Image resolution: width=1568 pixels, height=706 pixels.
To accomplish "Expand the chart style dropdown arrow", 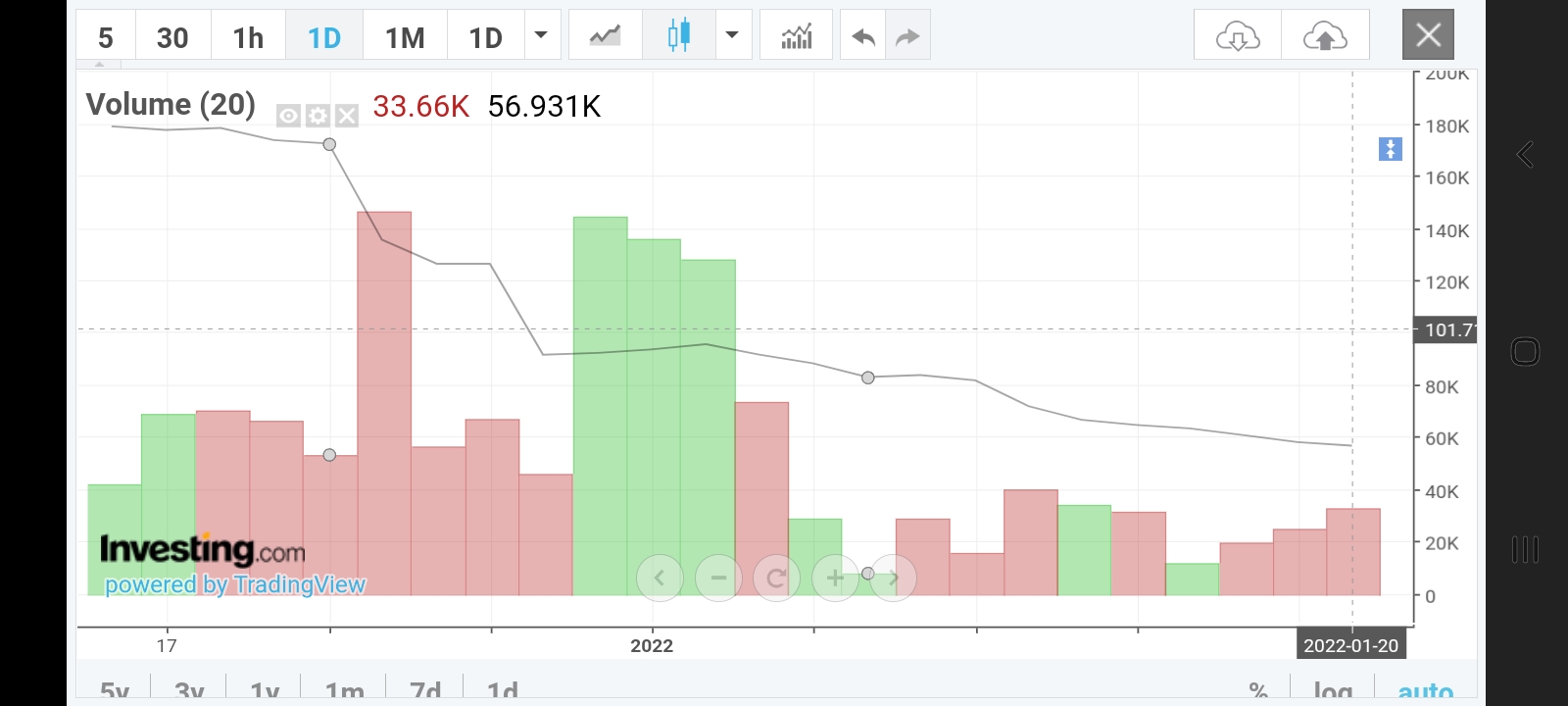I will click(731, 36).
